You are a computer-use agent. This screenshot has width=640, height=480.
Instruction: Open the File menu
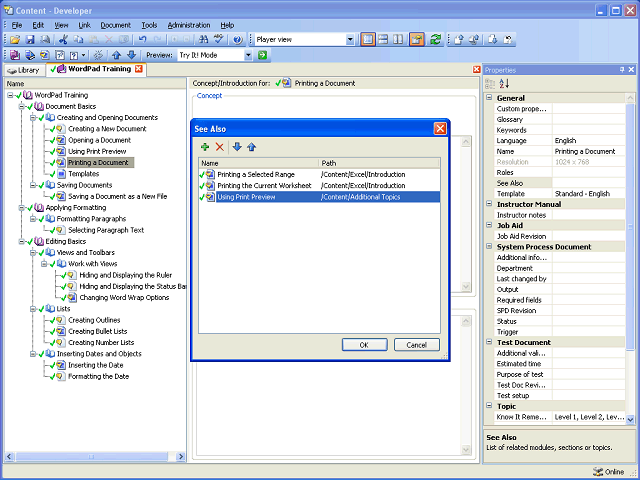pyautogui.click(x=17, y=25)
